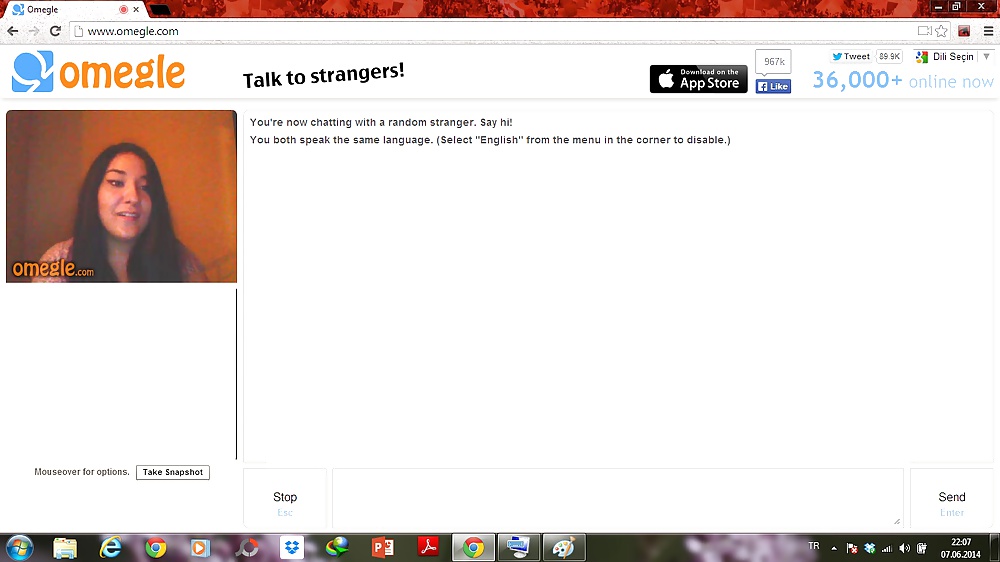Click the Omegle logo
The height and width of the screenshot is (562, 1000).
pyautogui.click(x=98, y=71)
